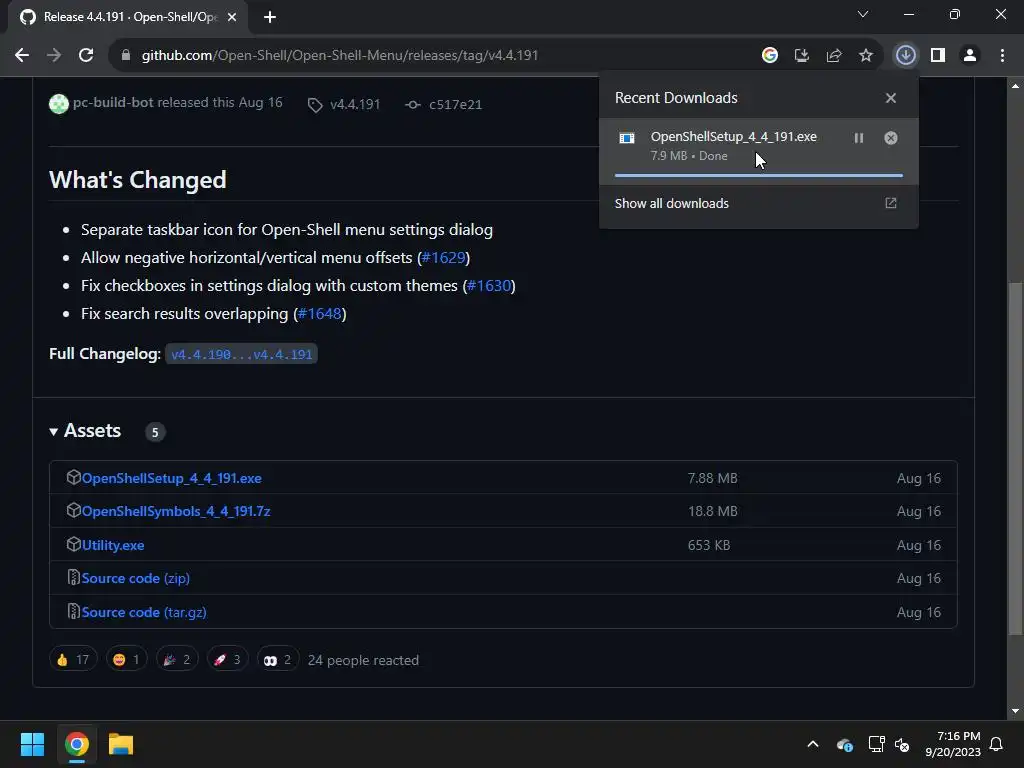Click the browser forward arrow

pos(54,56)
